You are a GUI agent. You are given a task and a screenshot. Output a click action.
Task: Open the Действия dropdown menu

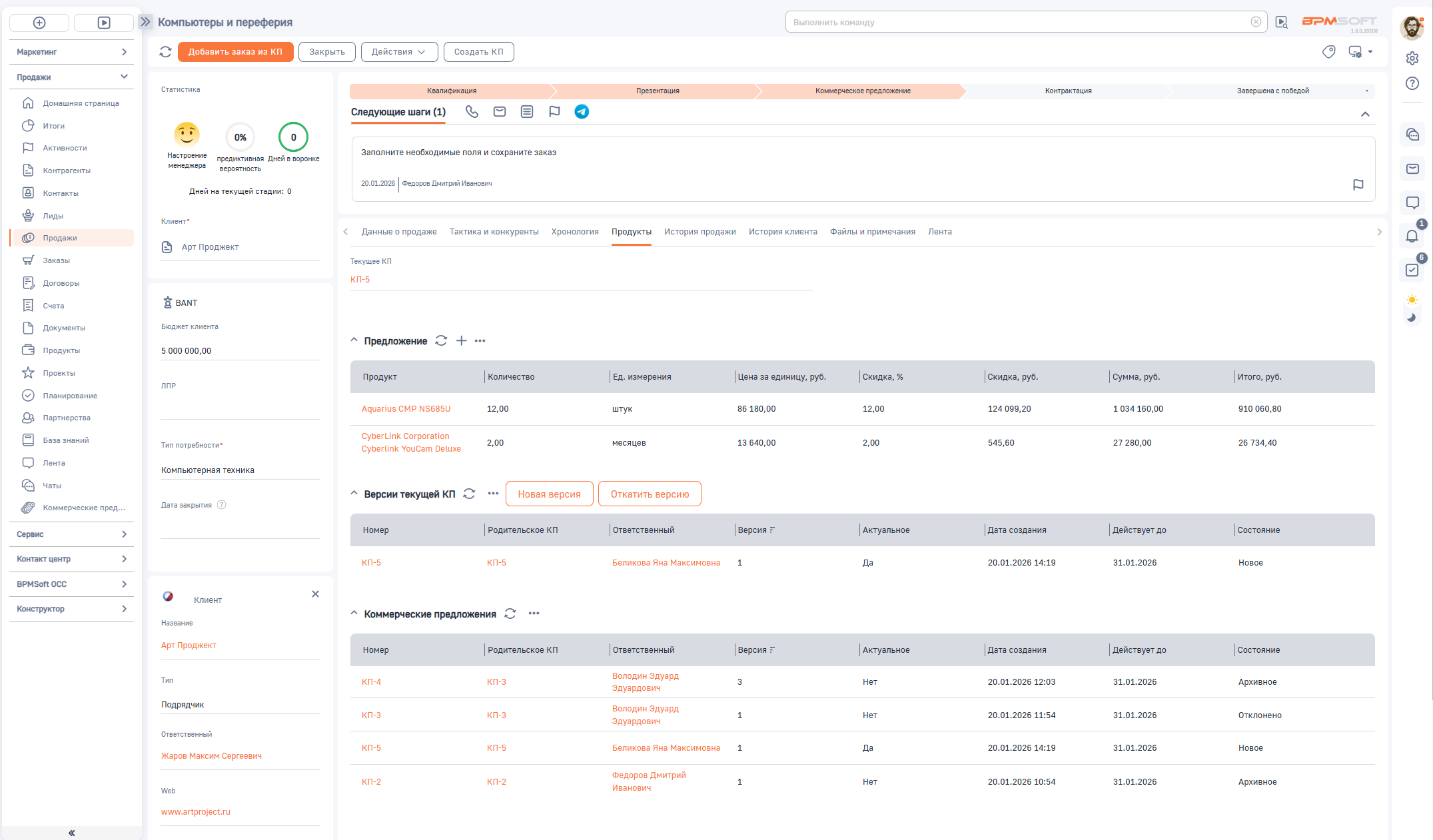pos(398,52)
